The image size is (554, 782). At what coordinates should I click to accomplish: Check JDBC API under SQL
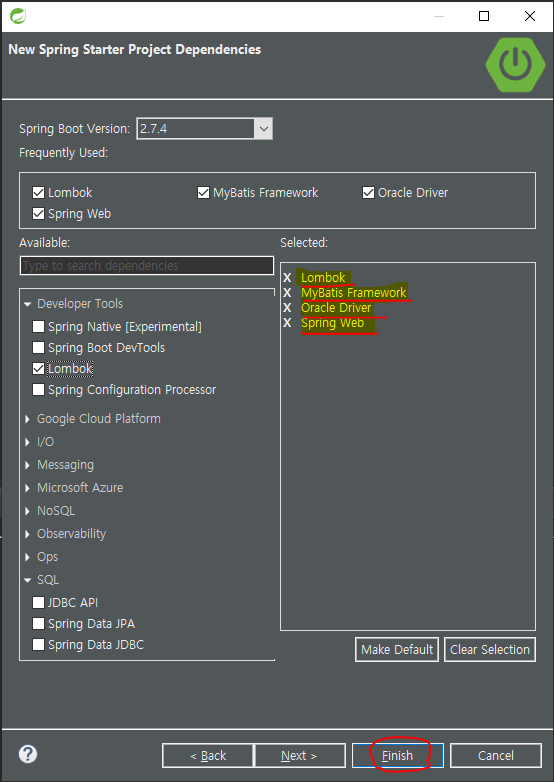pos(38,602)
